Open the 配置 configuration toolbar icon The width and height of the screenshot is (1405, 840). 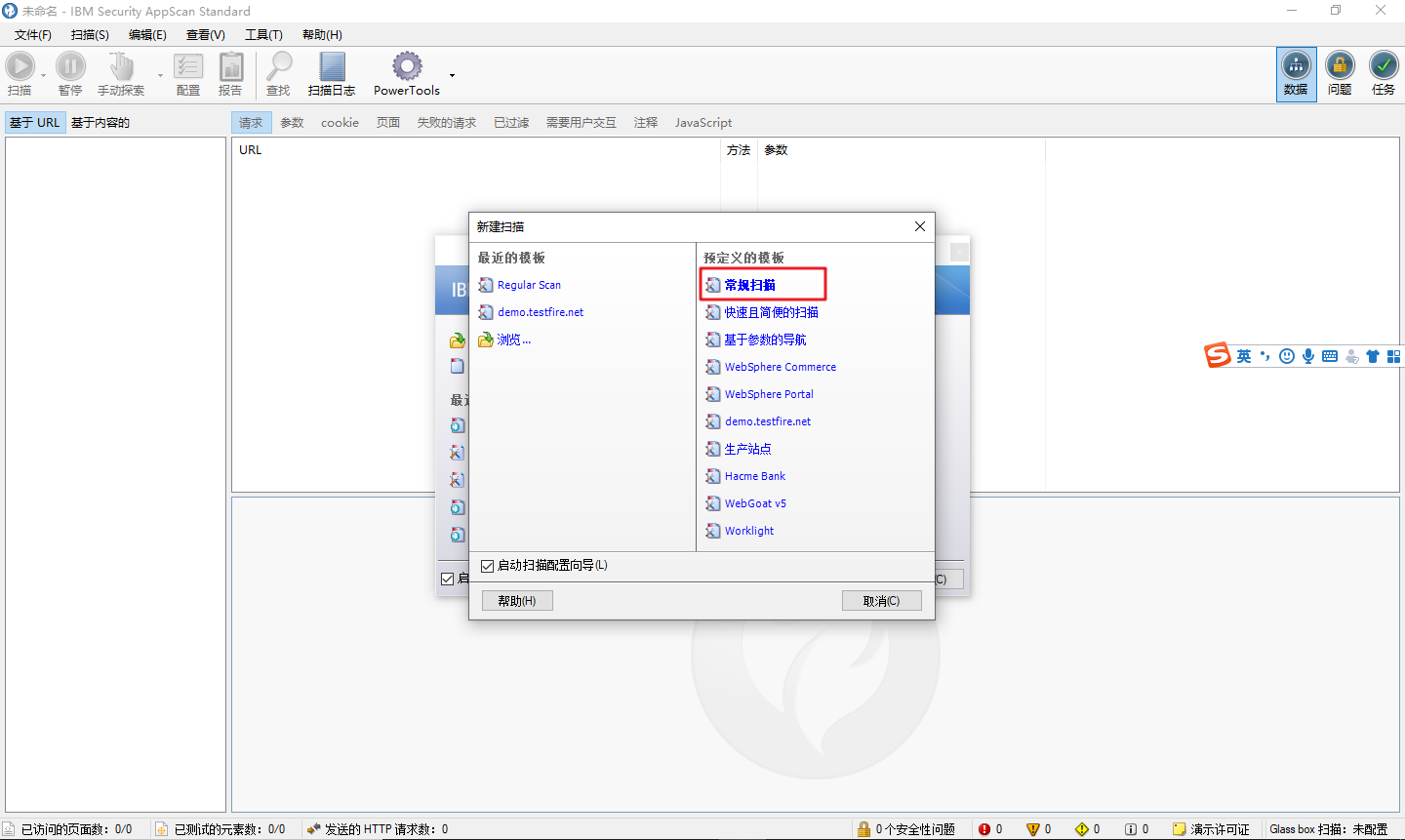coord(188,66)
